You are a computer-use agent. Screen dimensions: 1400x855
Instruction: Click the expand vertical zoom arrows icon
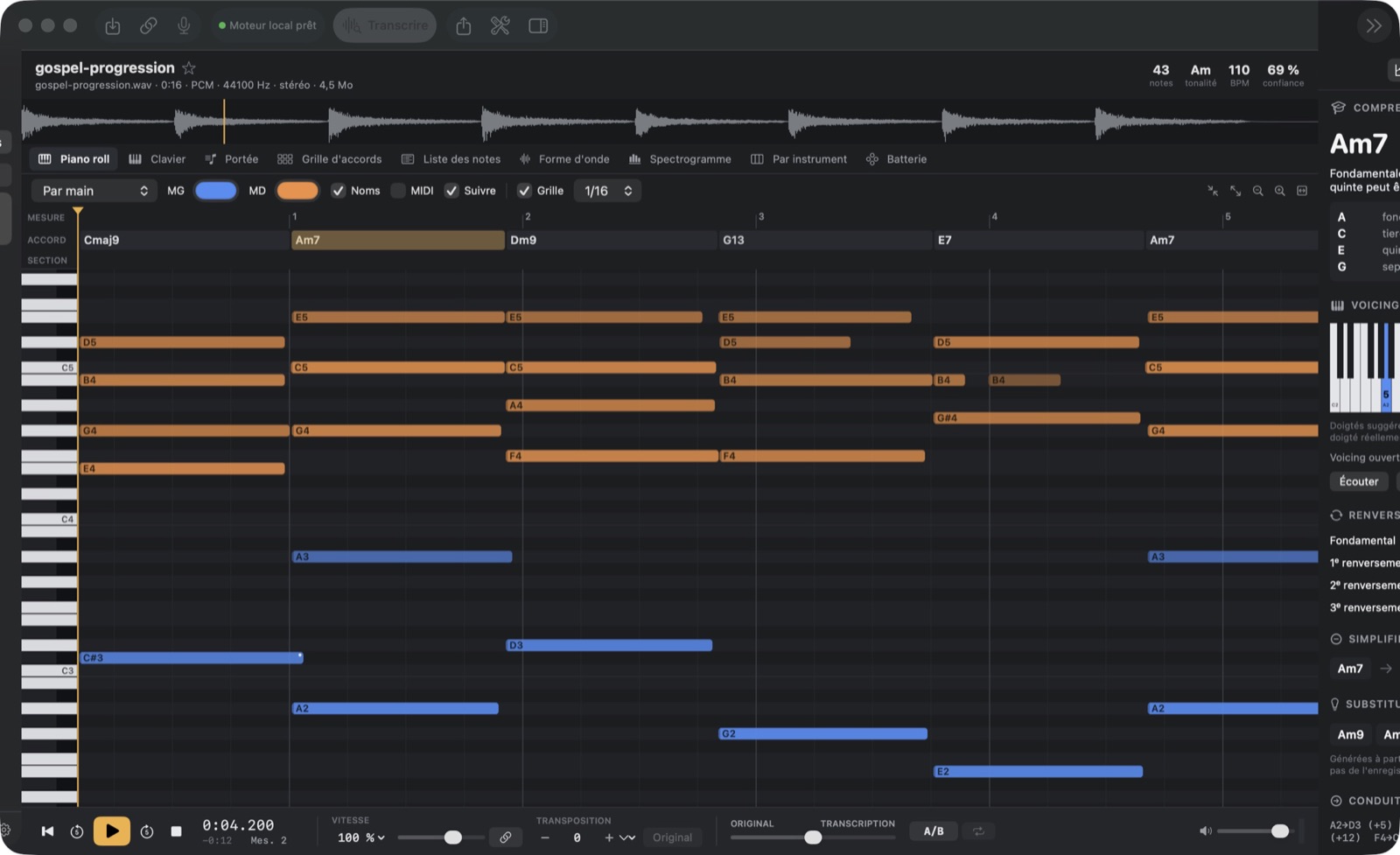(1235, 191)
